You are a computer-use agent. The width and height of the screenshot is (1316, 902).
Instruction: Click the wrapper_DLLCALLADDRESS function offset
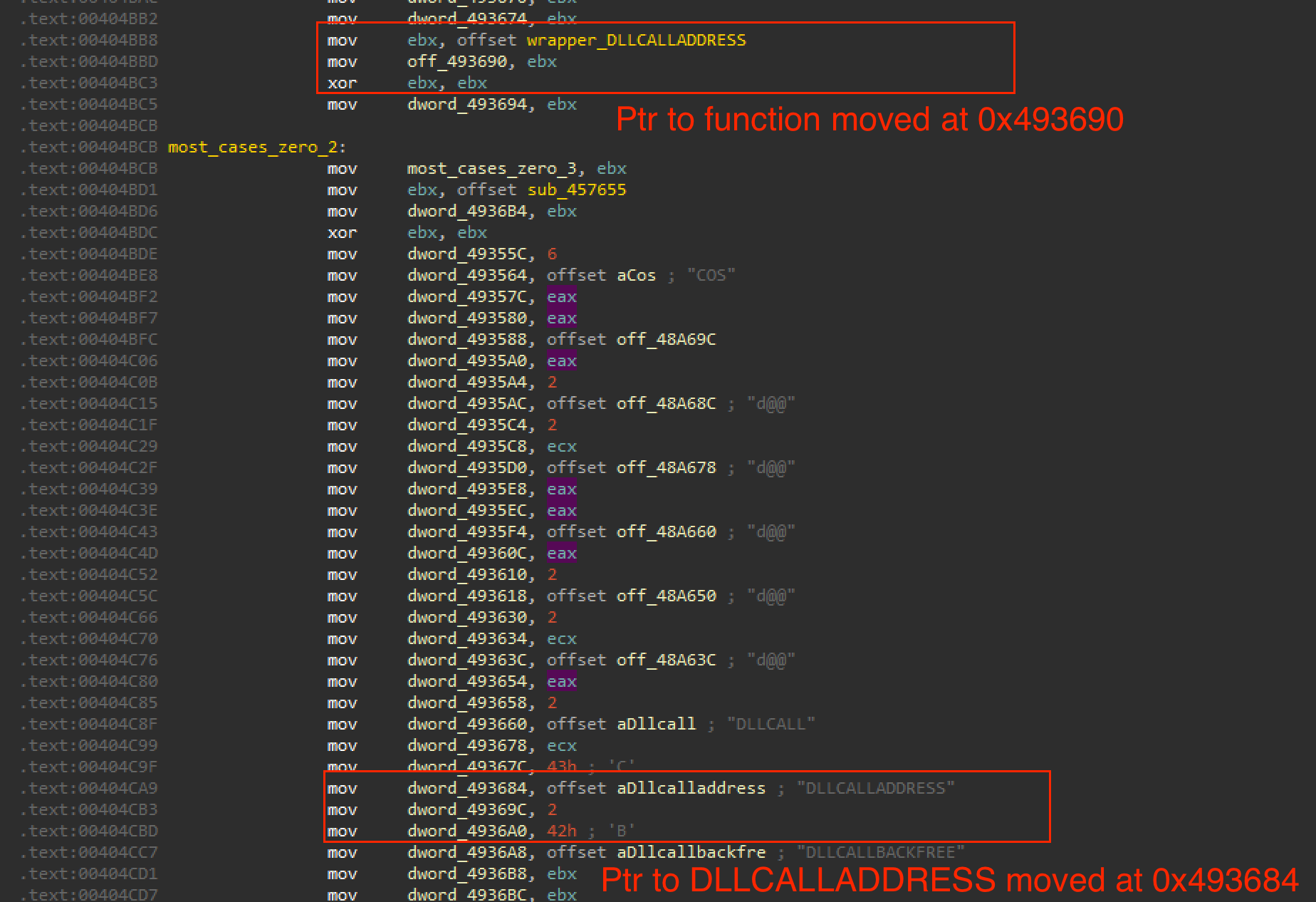click(636, 41)
